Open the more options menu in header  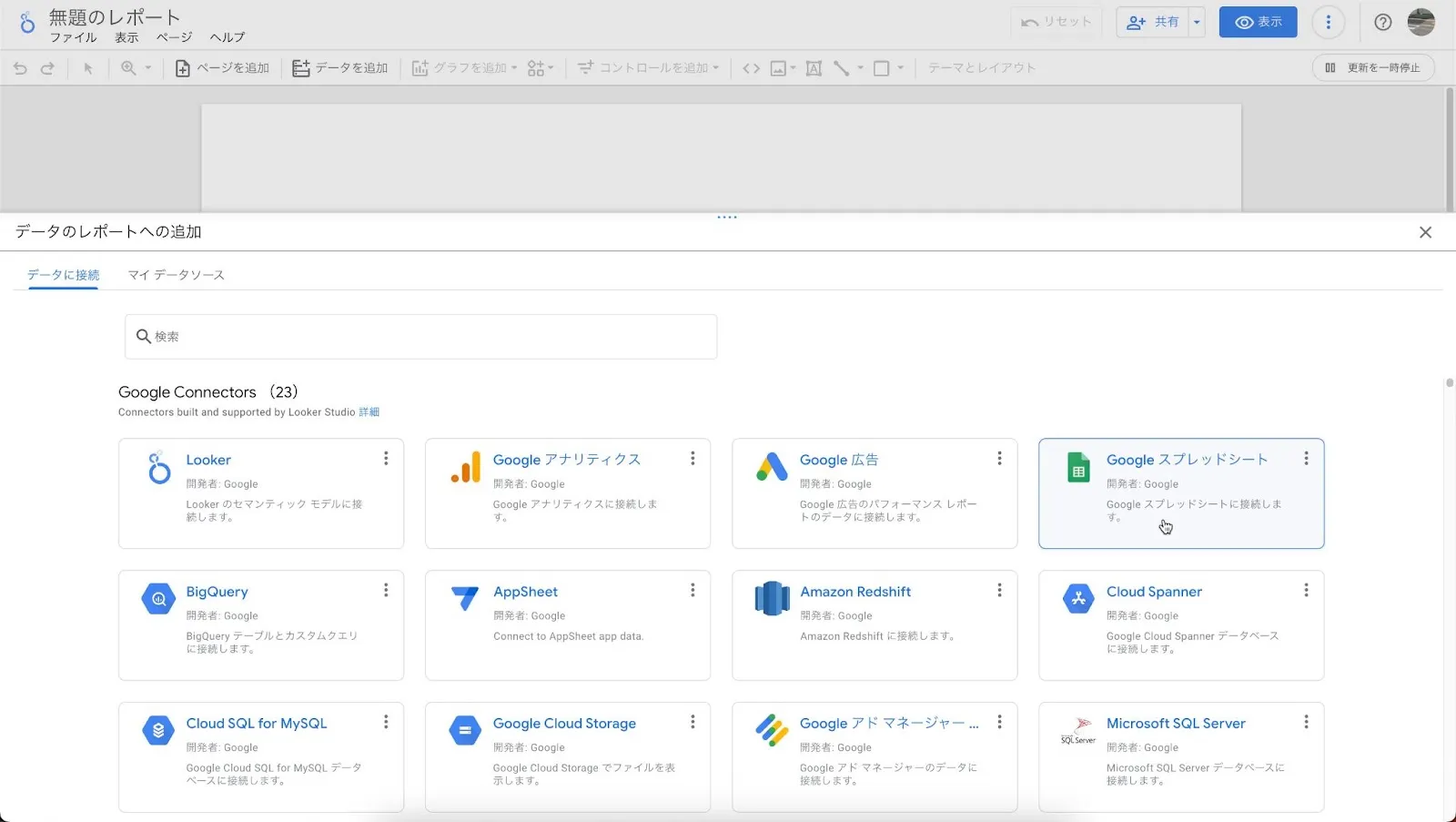(x=1329, y=22)
